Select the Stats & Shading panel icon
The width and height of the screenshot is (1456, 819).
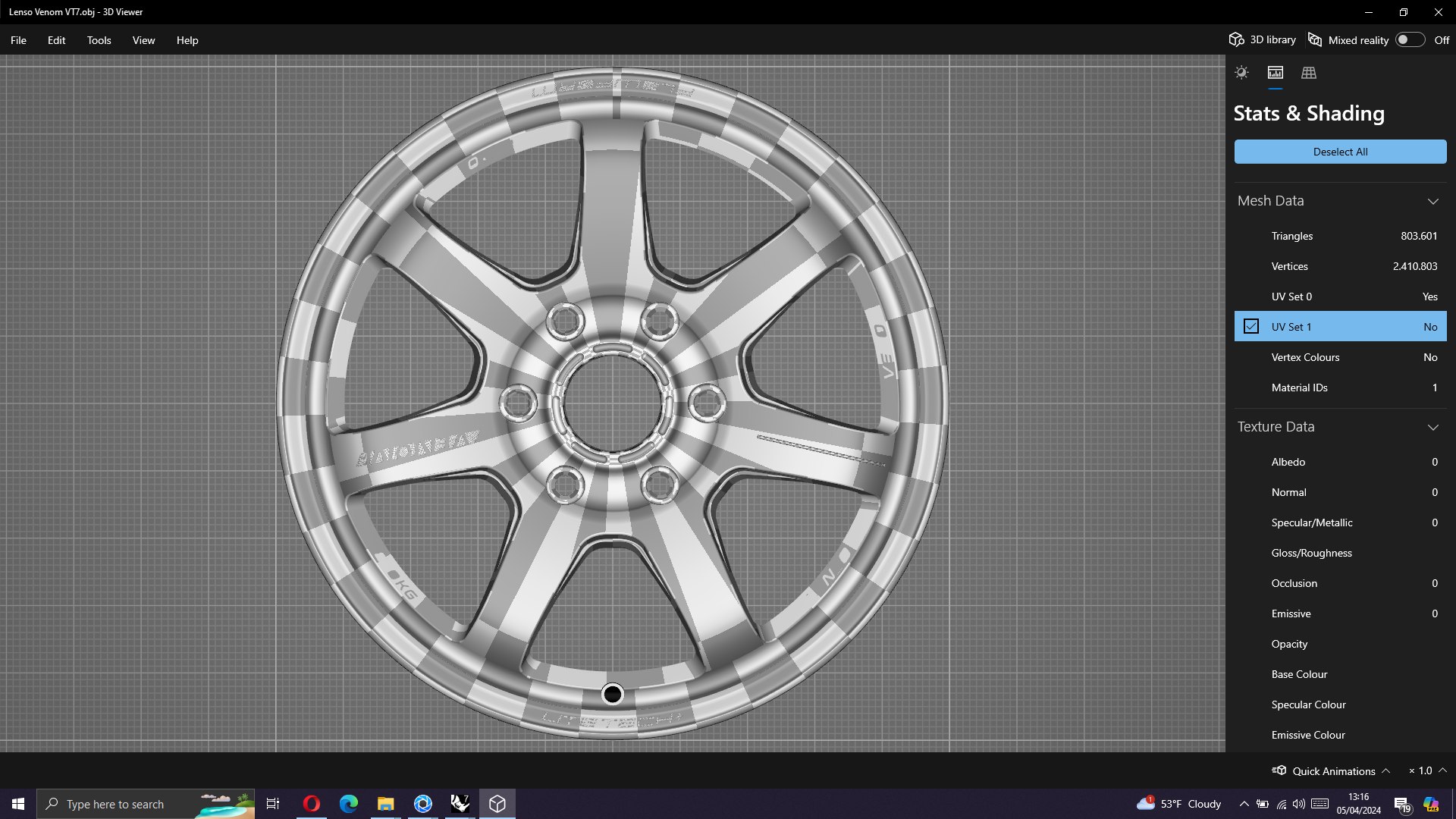[1276, 73]
